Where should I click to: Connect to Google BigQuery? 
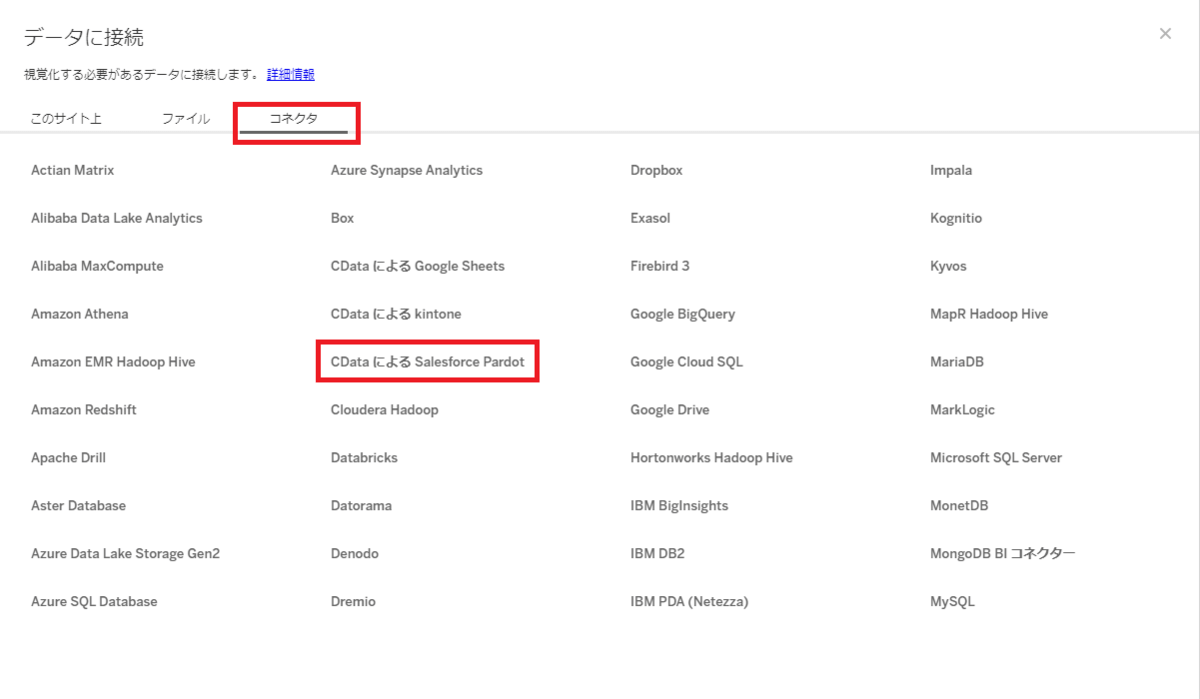coord(683,314)
